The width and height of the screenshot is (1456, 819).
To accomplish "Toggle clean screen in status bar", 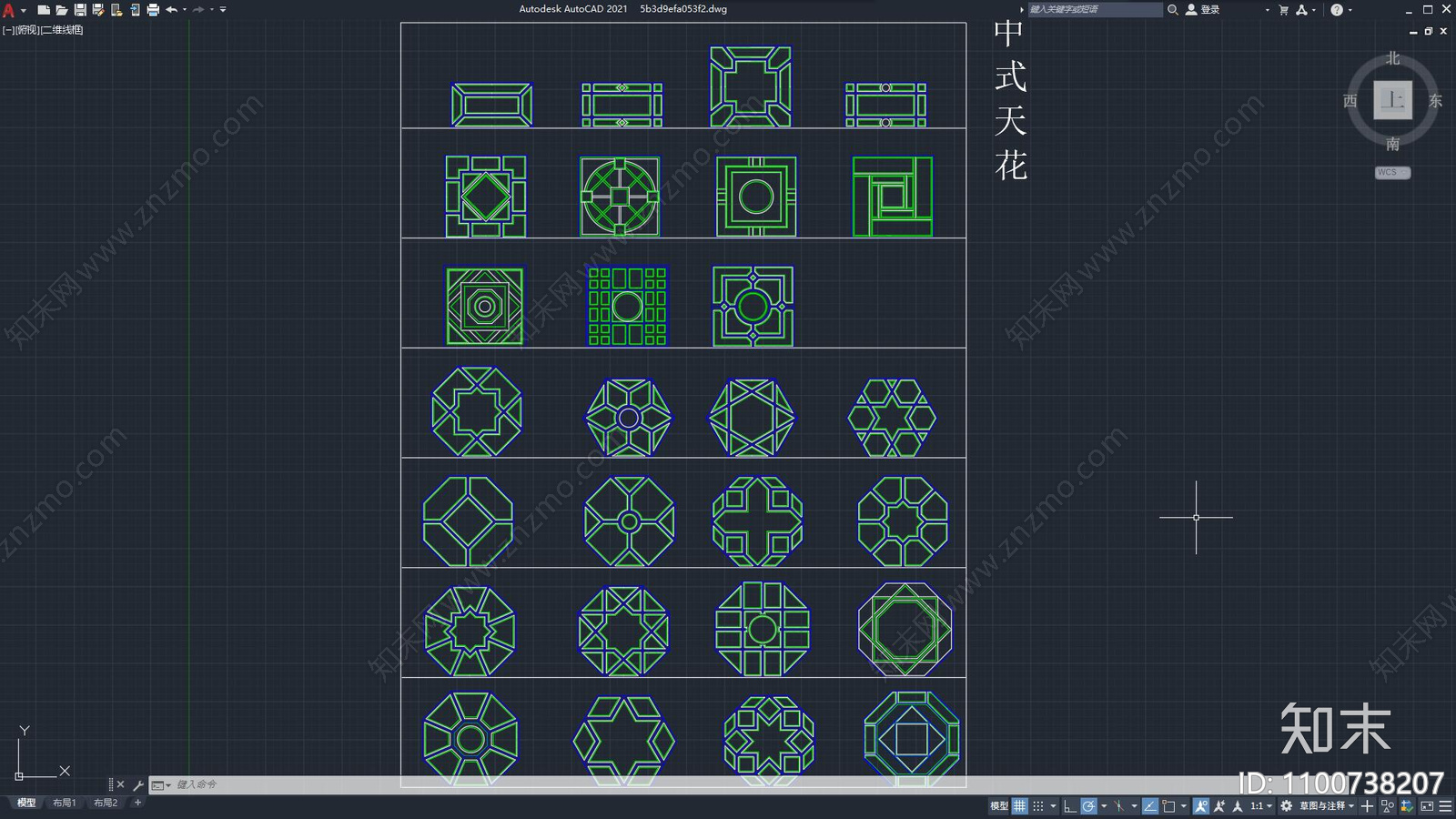I will click(1427, 805).
